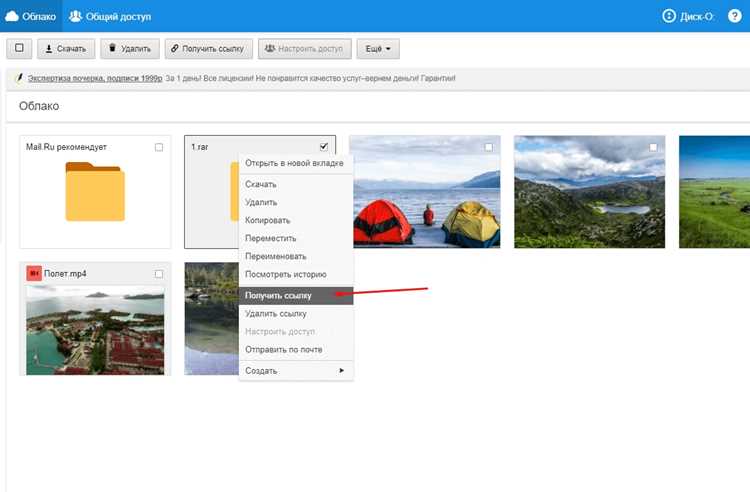Screen dimensions: 750x492
Task: Open the green field photo thumbnail
Action: (x=714, y=192)
